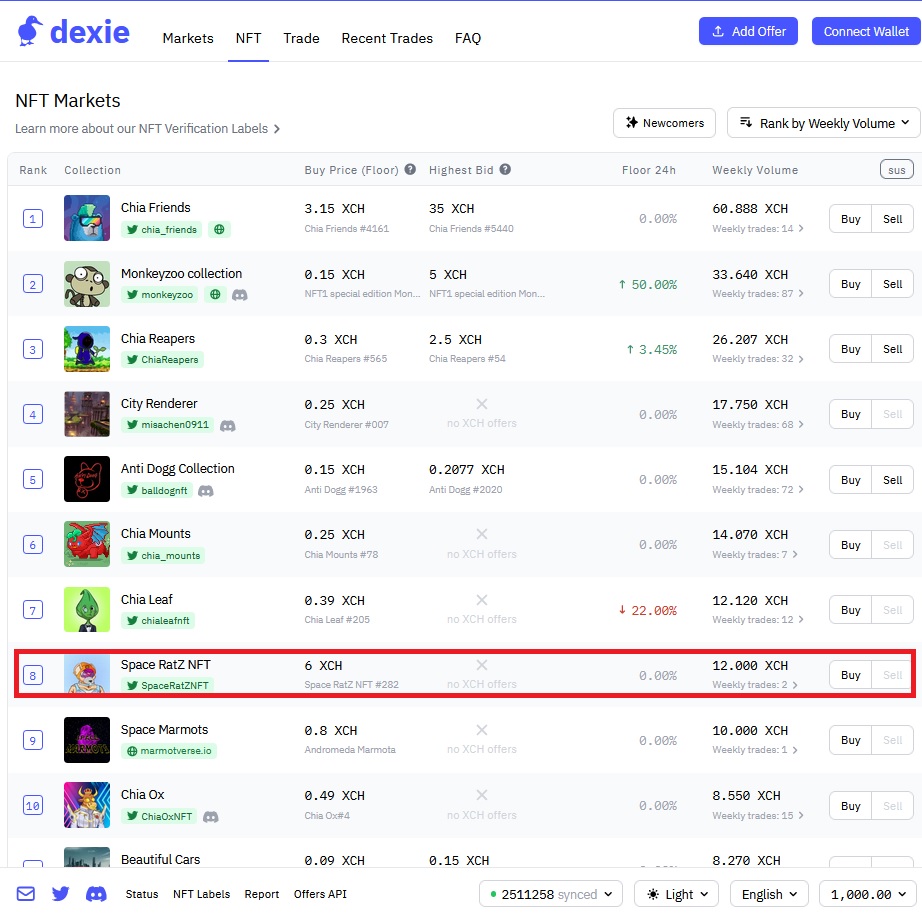The height and width of the screenshot is (920, 922).
Task: Open the English language dropdown
Action: coord(769,894)
